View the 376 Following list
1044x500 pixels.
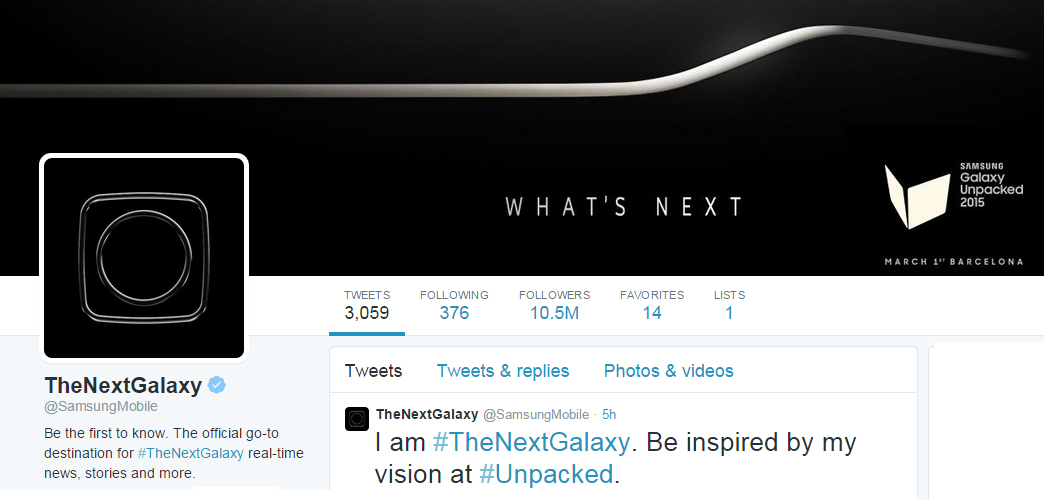tap(454, 305)
